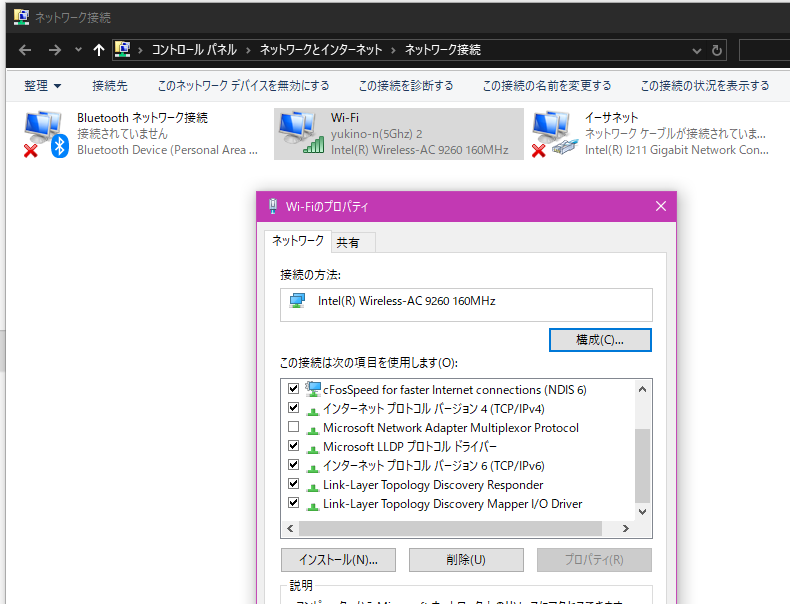Click the Wi-Fi properties dialog title icon
790x604 pixels.
tap(273, 206)
